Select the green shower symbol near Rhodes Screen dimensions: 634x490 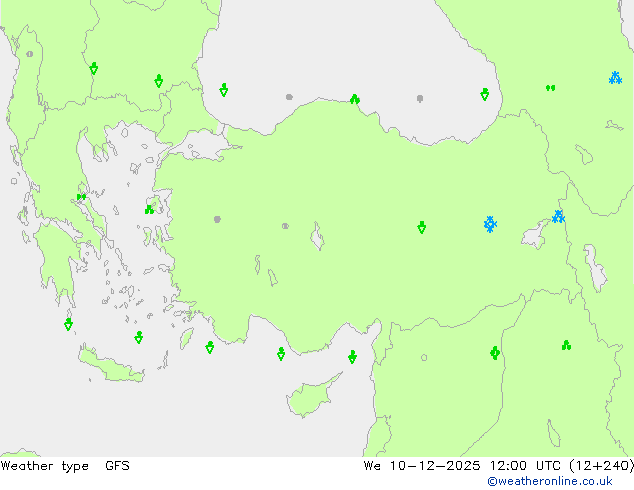click(x=209, y=347)
